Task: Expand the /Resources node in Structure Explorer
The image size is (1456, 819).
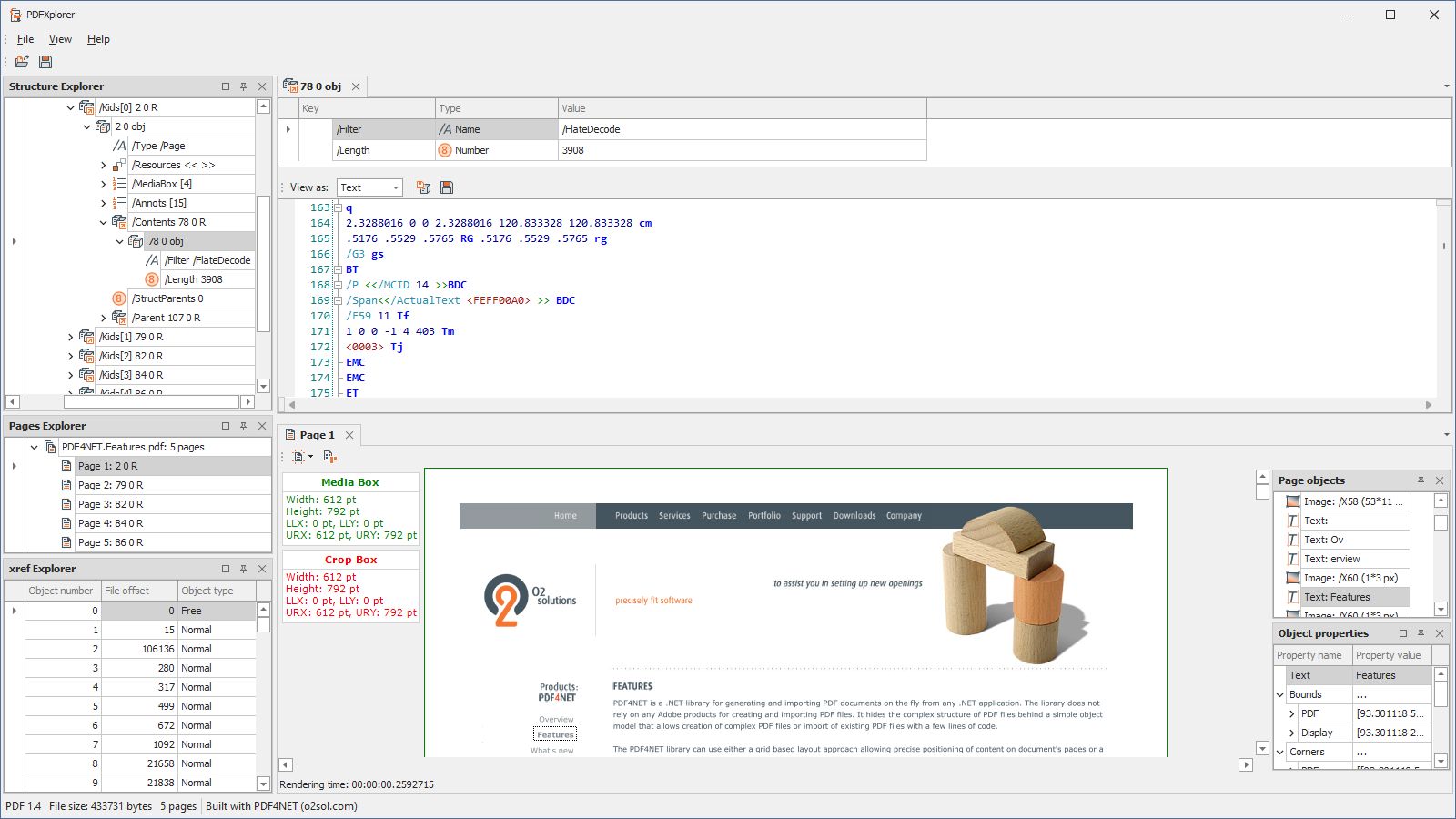Action: [103, 165]
